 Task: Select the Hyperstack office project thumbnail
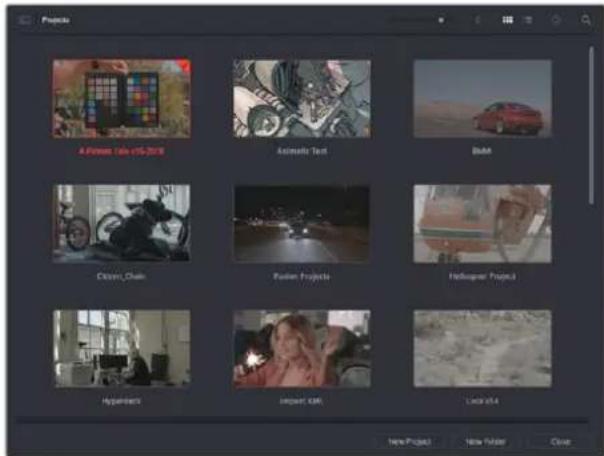pyautogui.click(x=122, y=349)
